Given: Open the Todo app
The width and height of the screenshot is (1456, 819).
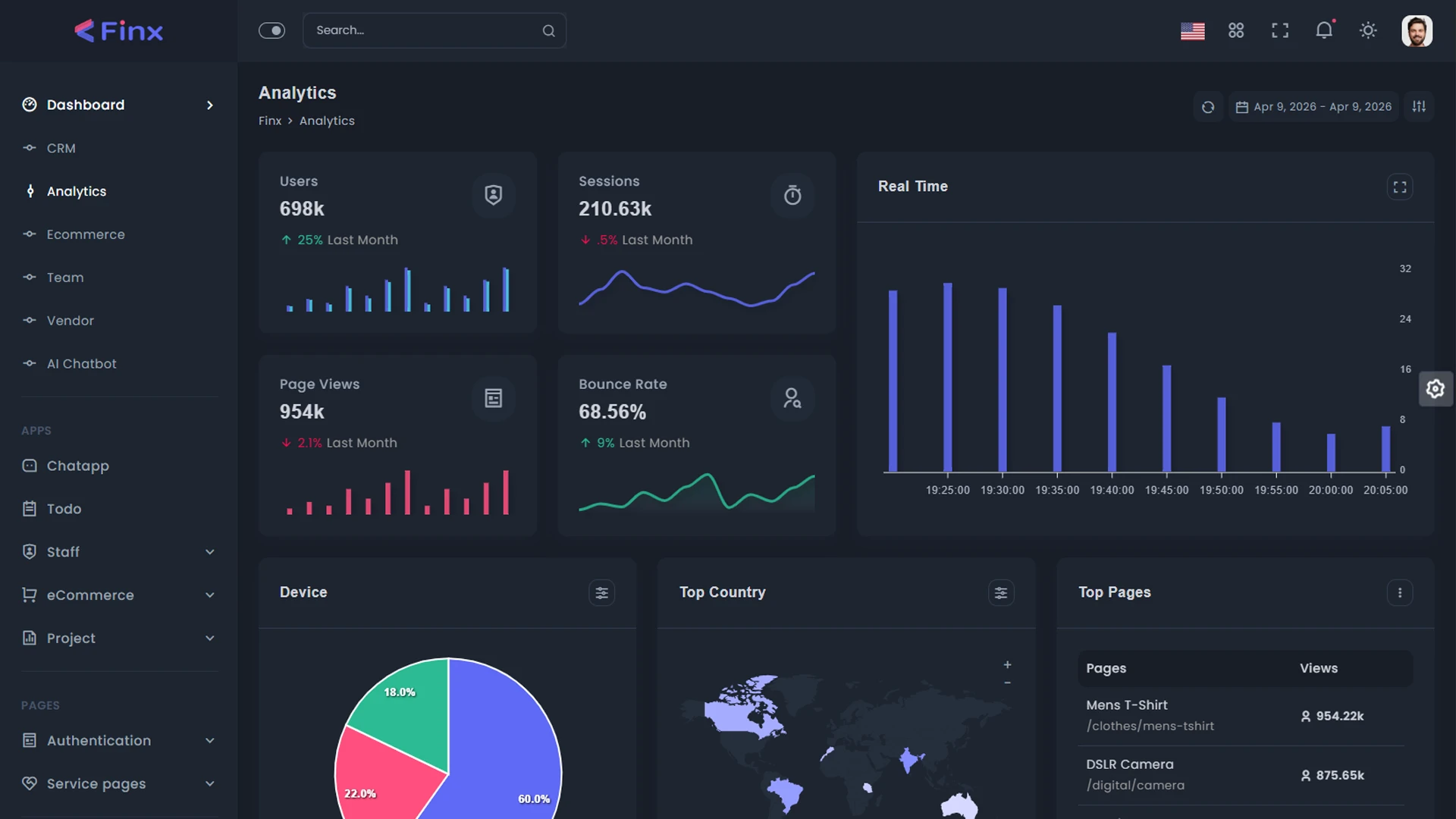Looking at the screenshot, I should 64,509.
